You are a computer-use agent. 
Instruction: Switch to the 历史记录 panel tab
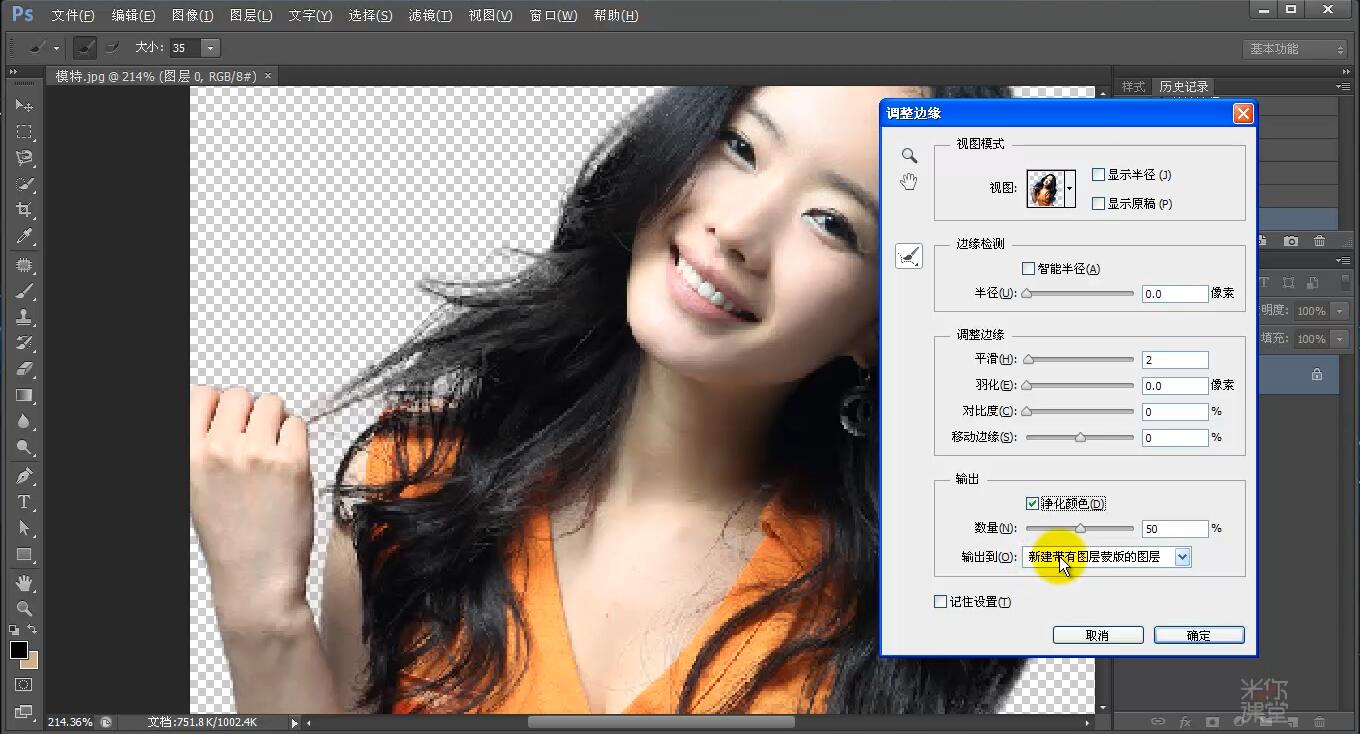click(1183, 86)
